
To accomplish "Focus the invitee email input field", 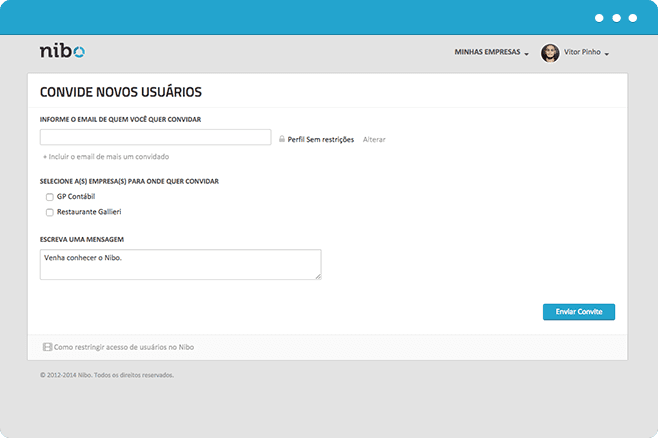I will [x=155, y=137].
